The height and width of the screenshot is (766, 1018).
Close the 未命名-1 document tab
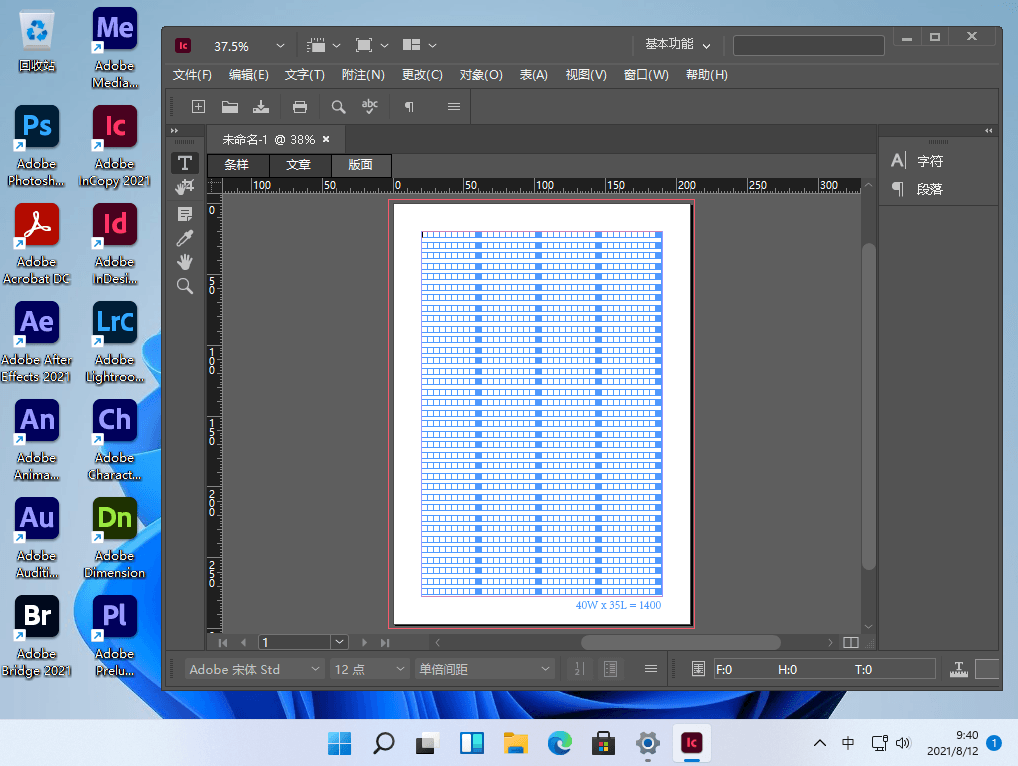click(326, 139)
